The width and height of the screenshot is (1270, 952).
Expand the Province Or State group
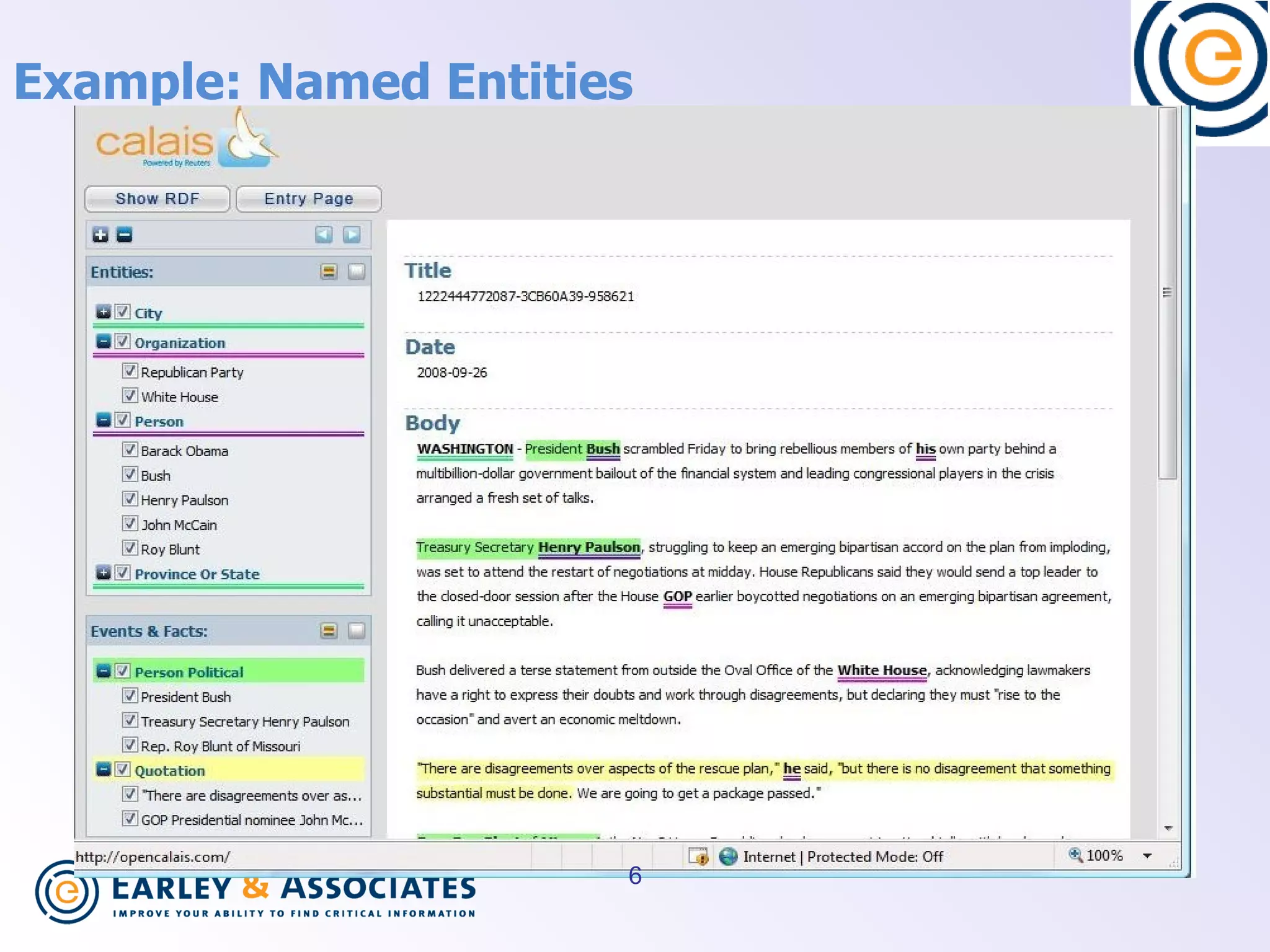pos(104,572)
